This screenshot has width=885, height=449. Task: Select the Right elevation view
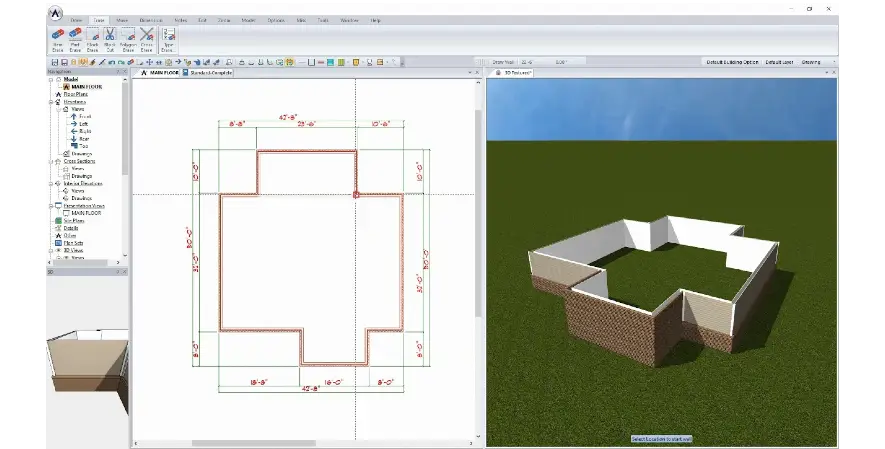[x=85, y=131]
